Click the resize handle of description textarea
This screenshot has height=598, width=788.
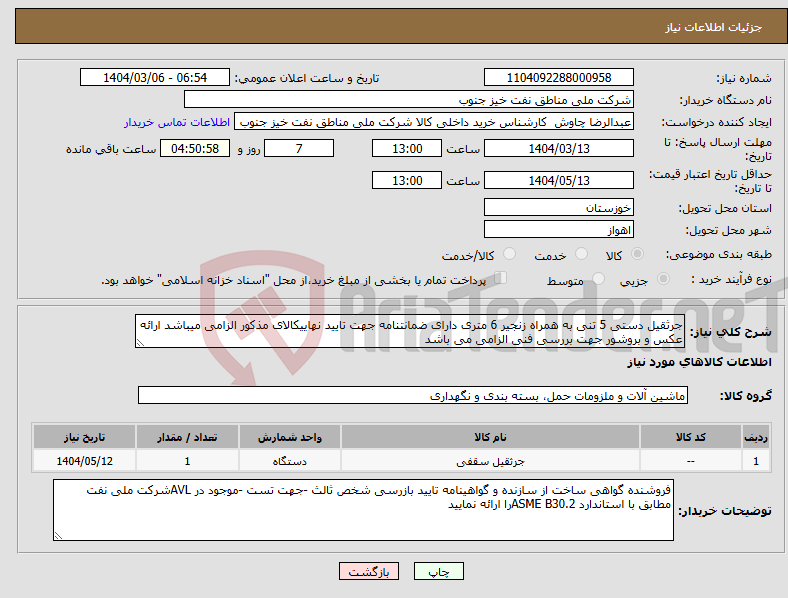(140, 343)
